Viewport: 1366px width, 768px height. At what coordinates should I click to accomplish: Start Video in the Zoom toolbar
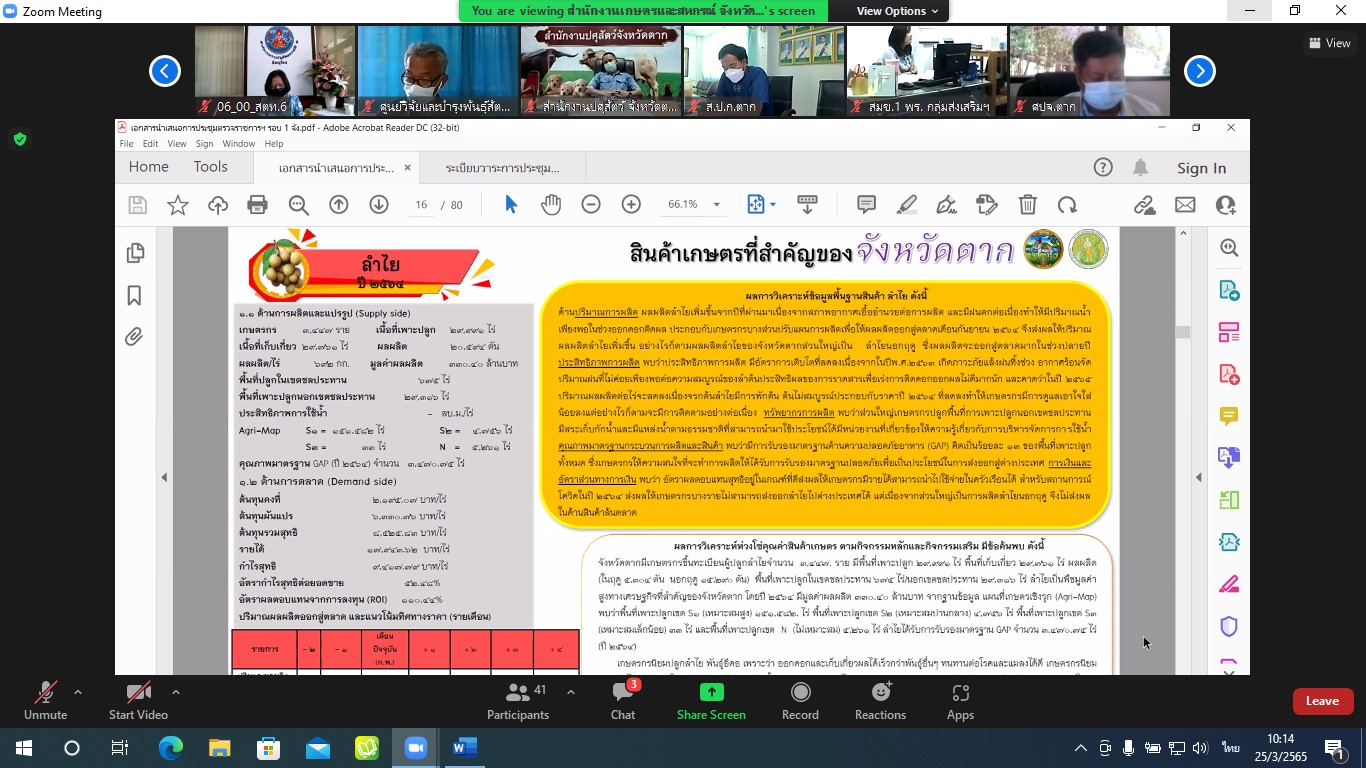click(x=138, y=701)
